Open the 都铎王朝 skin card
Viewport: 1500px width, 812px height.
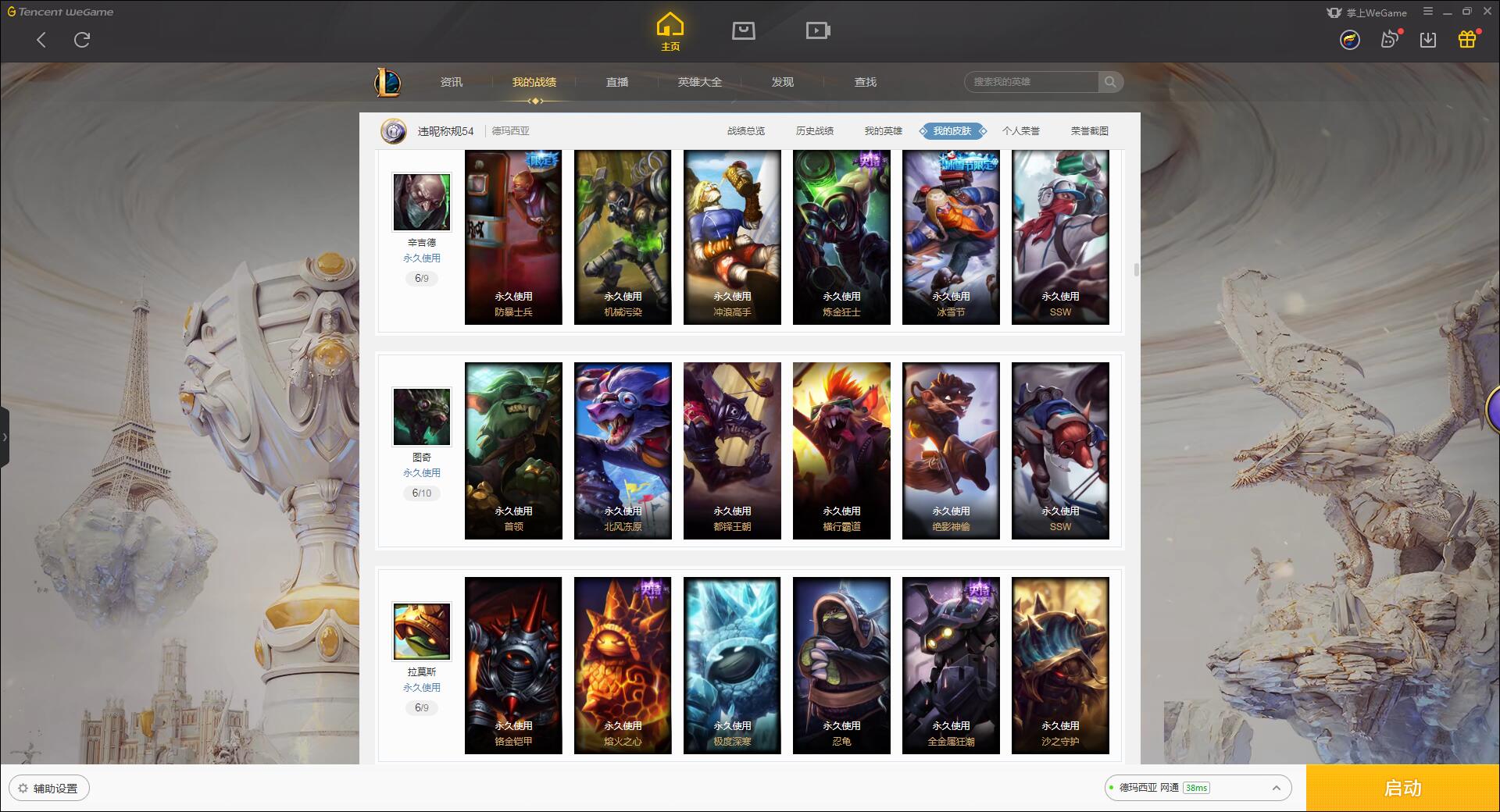click(x=732, y=451)
